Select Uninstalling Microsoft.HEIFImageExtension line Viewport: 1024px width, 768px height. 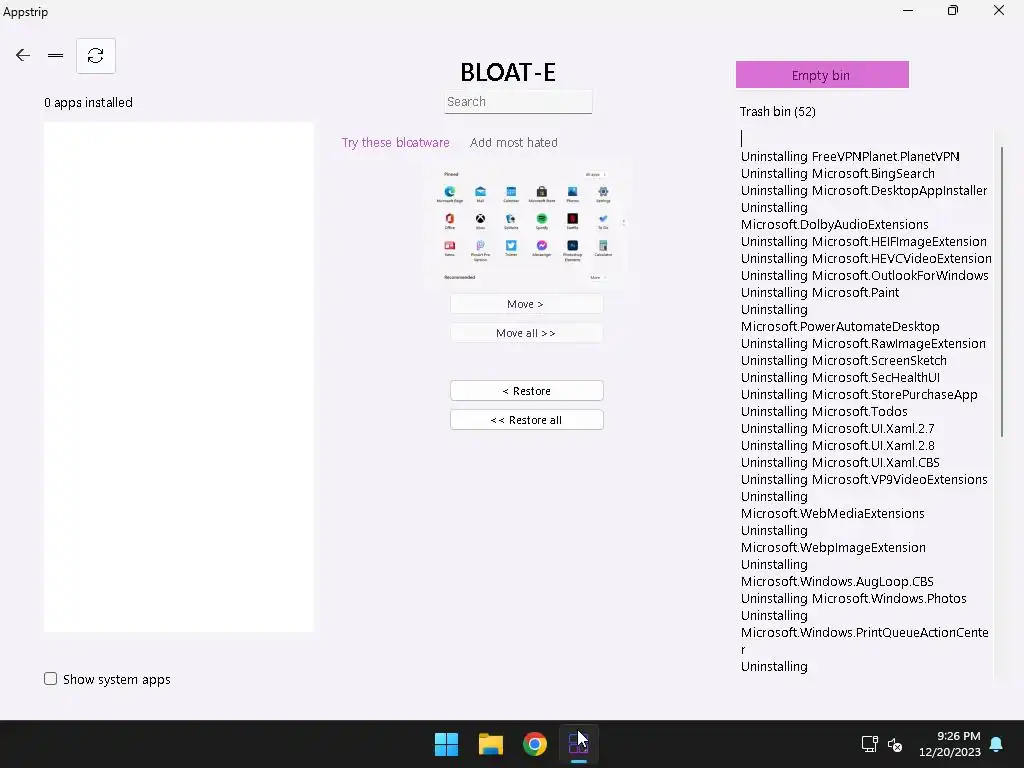click(x=863, y=242)
